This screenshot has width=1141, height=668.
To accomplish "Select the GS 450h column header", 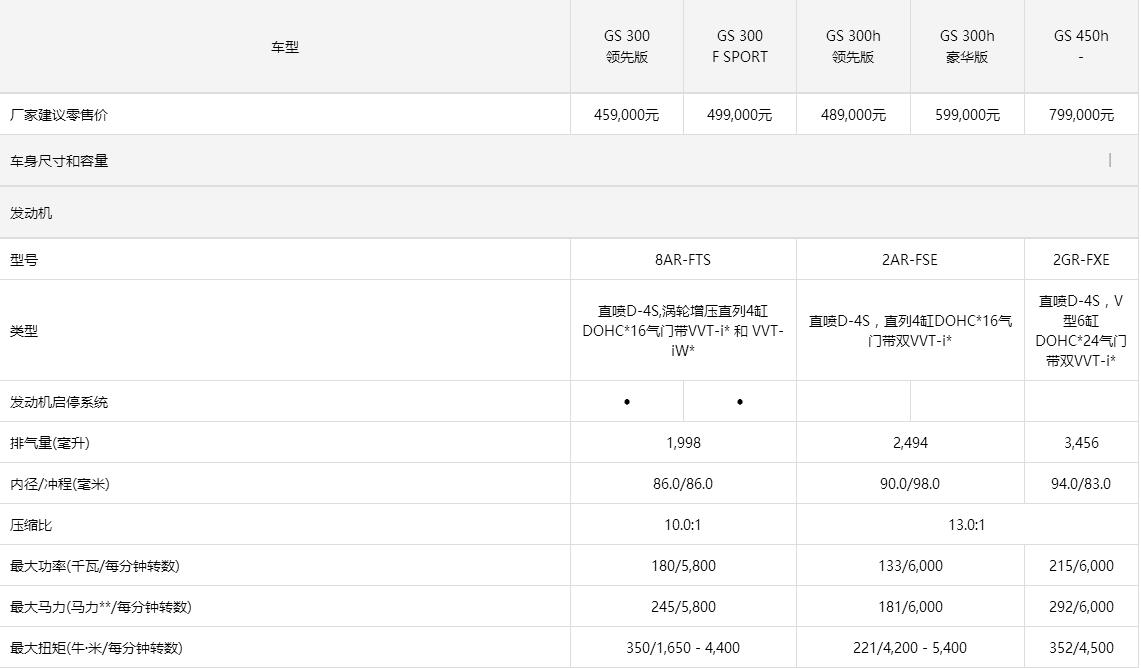I will coord(1081,47).
